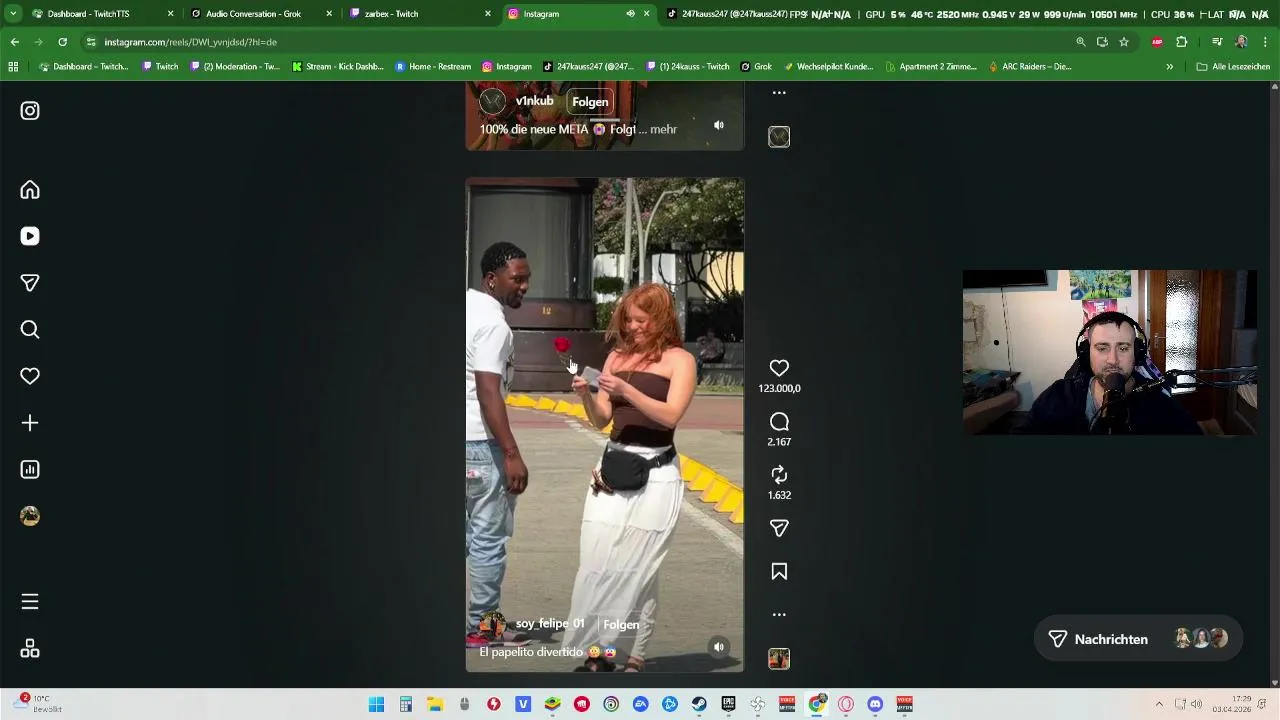Open Chrome tab search dropdown
1280x720 pixels.
13,14
